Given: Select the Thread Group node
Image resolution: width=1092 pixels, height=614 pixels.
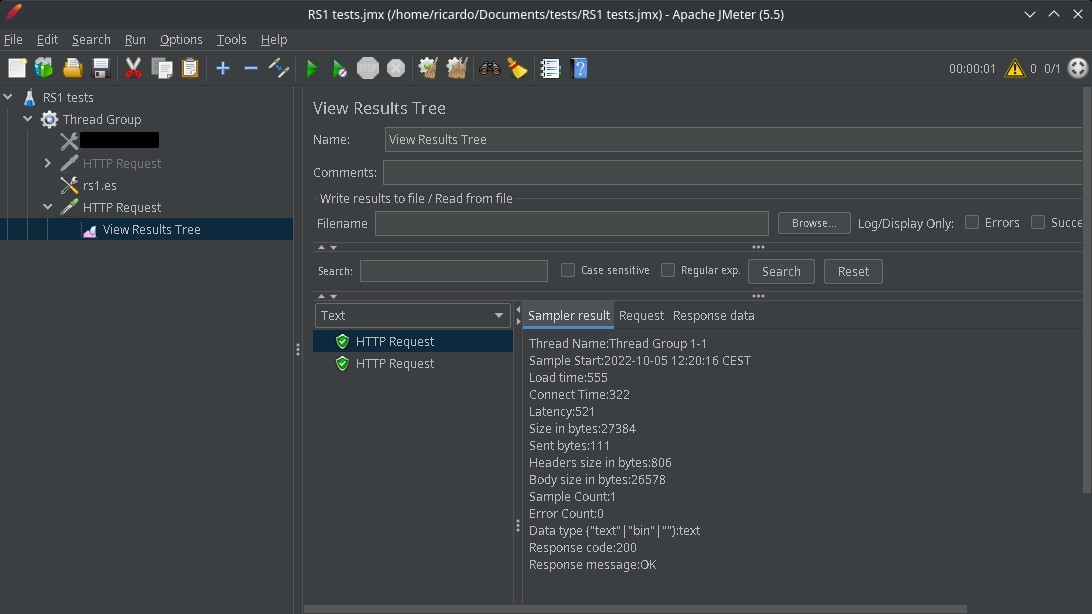Looking at the screenshot, I should point(102,120).
